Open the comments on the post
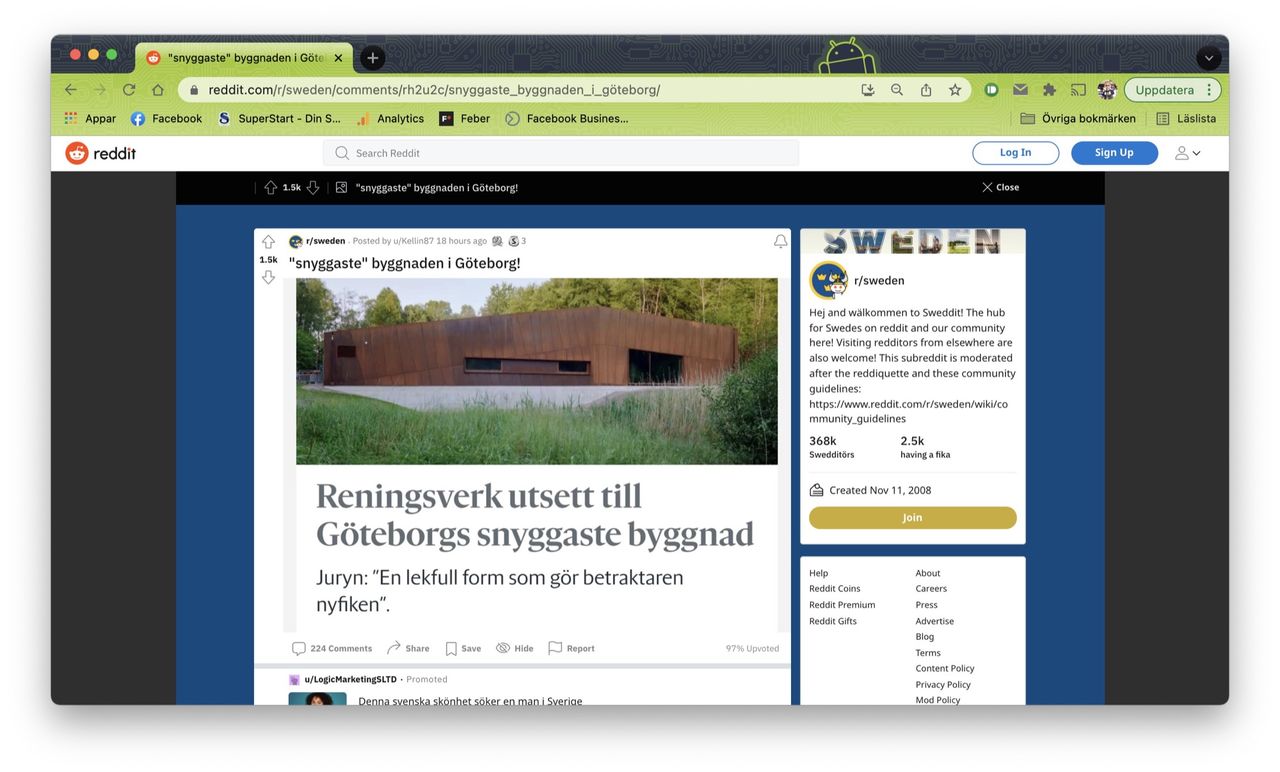The height and width of the screenshot is (772, 1280). [331, 648]
